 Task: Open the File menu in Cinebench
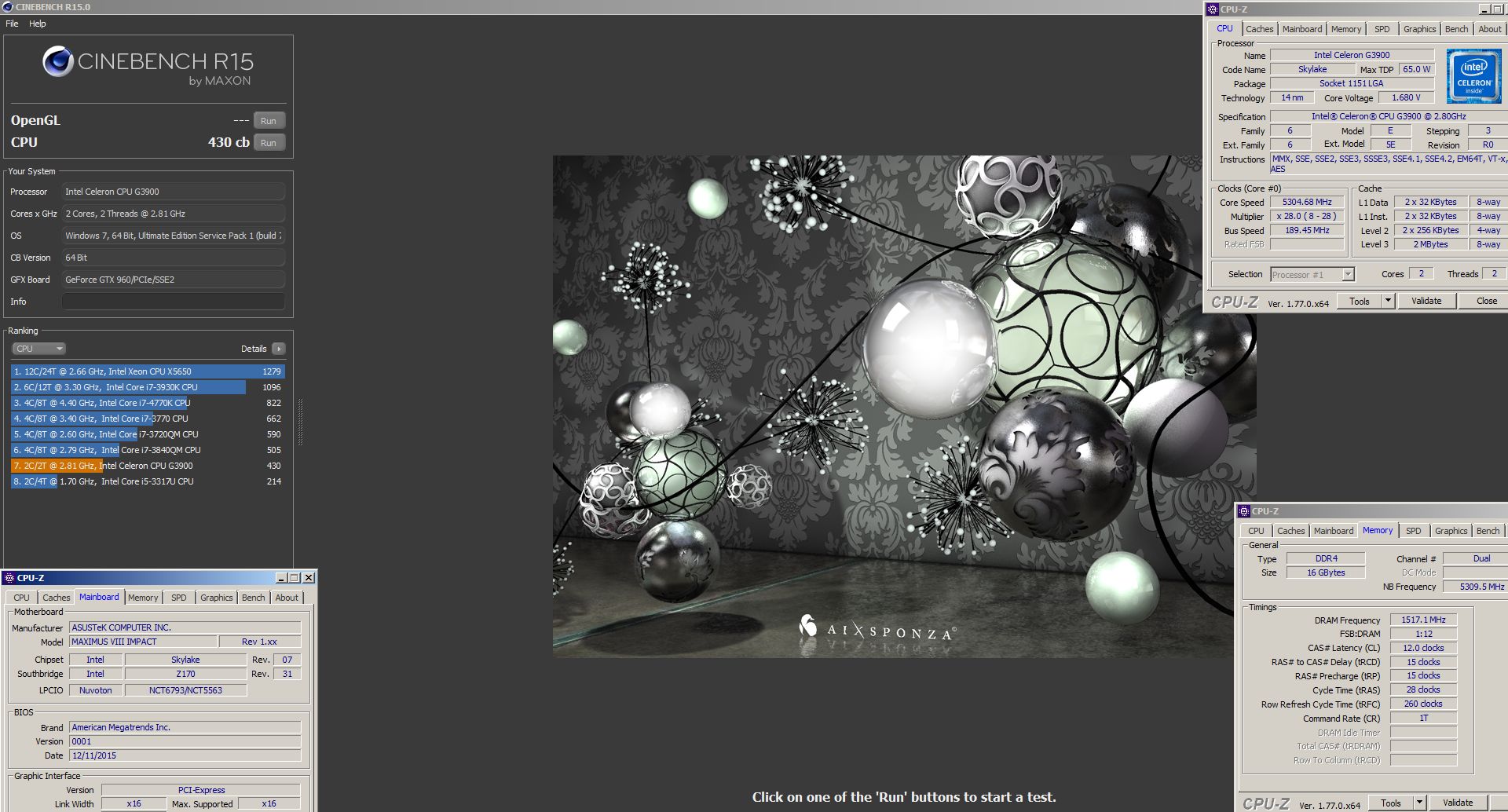12,24
